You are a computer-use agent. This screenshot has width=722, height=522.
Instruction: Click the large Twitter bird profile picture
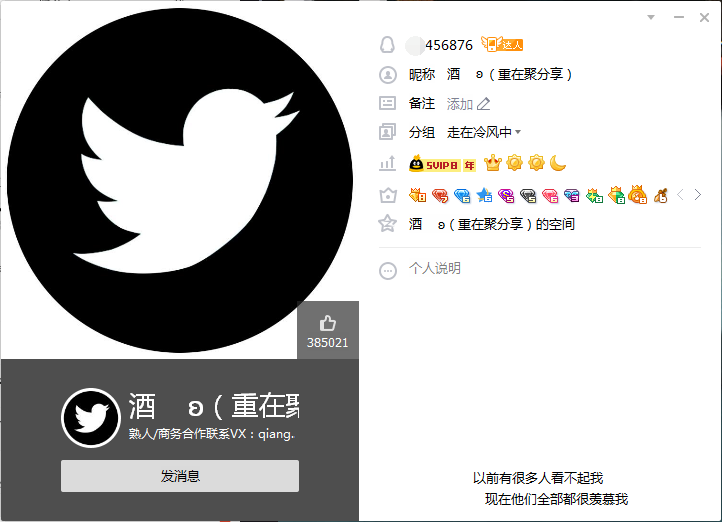click(180, 180)
